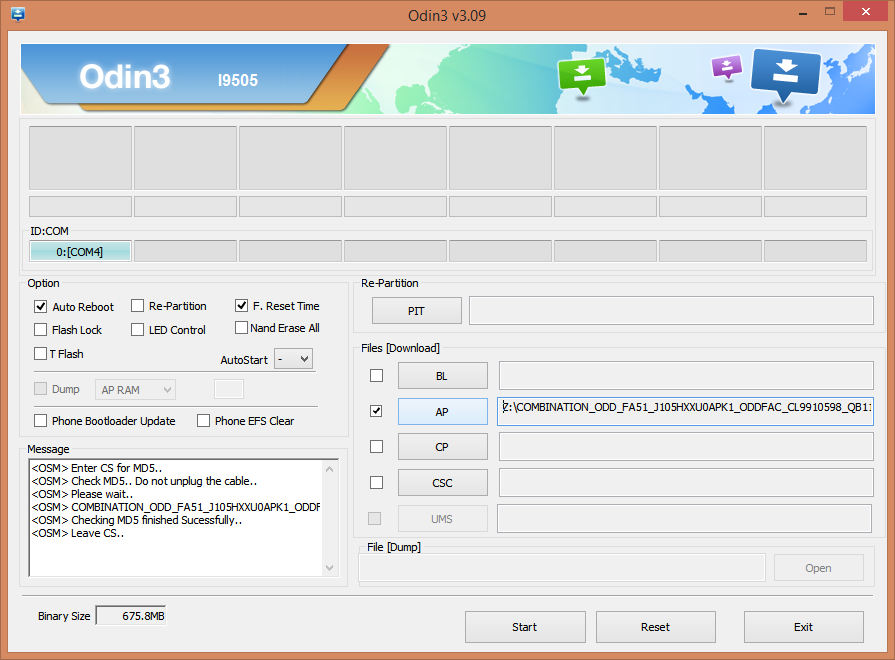Viewport: 895px width, 660px height.
Task: Click the purple download icon in banner
Action: tap(727, 67)
